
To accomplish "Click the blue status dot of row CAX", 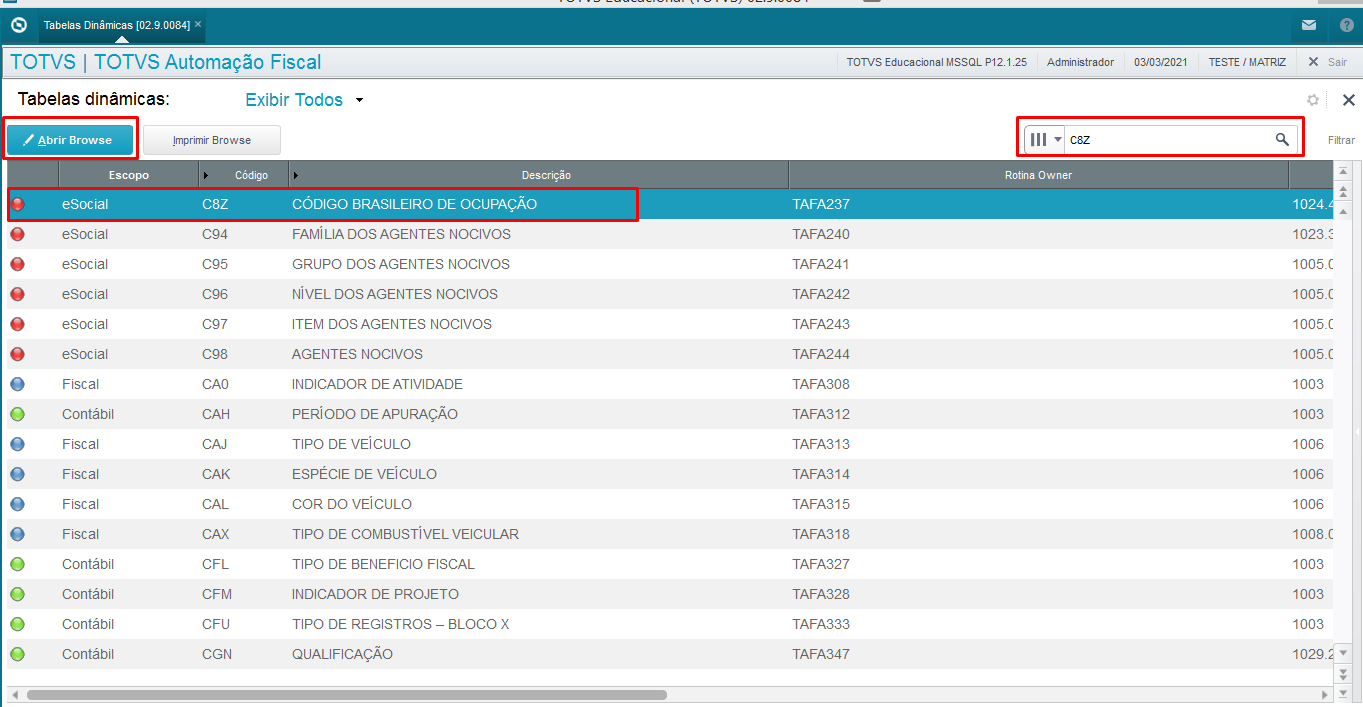I will pyautogui.click(x=17, y=534).
